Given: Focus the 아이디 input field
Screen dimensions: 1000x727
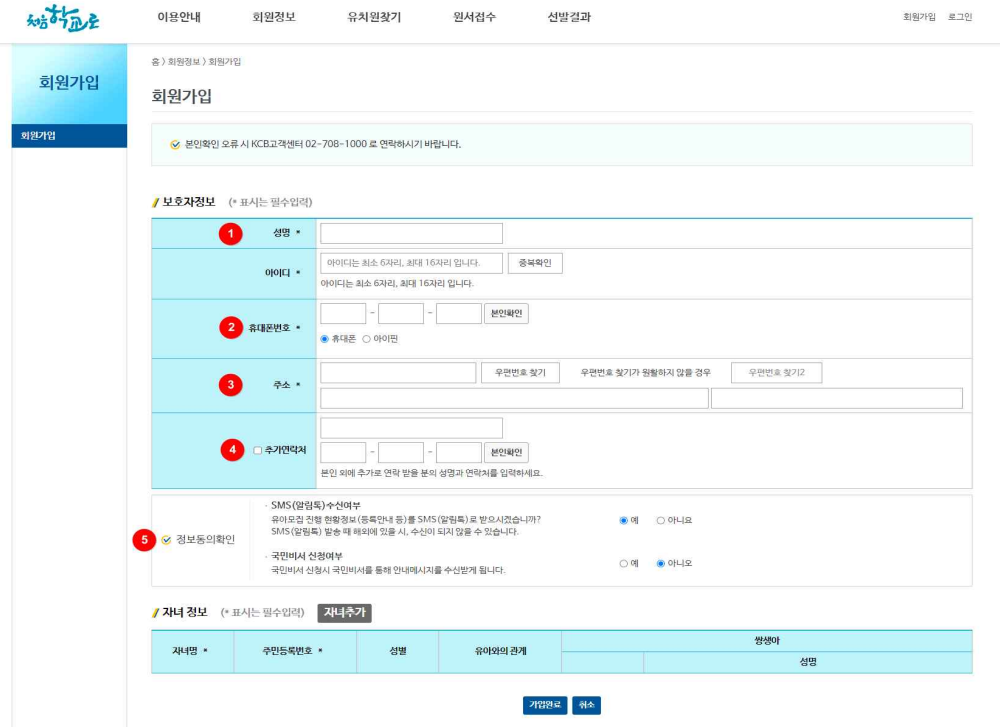Looking at the screenshot, I should (x=411, y=263).
